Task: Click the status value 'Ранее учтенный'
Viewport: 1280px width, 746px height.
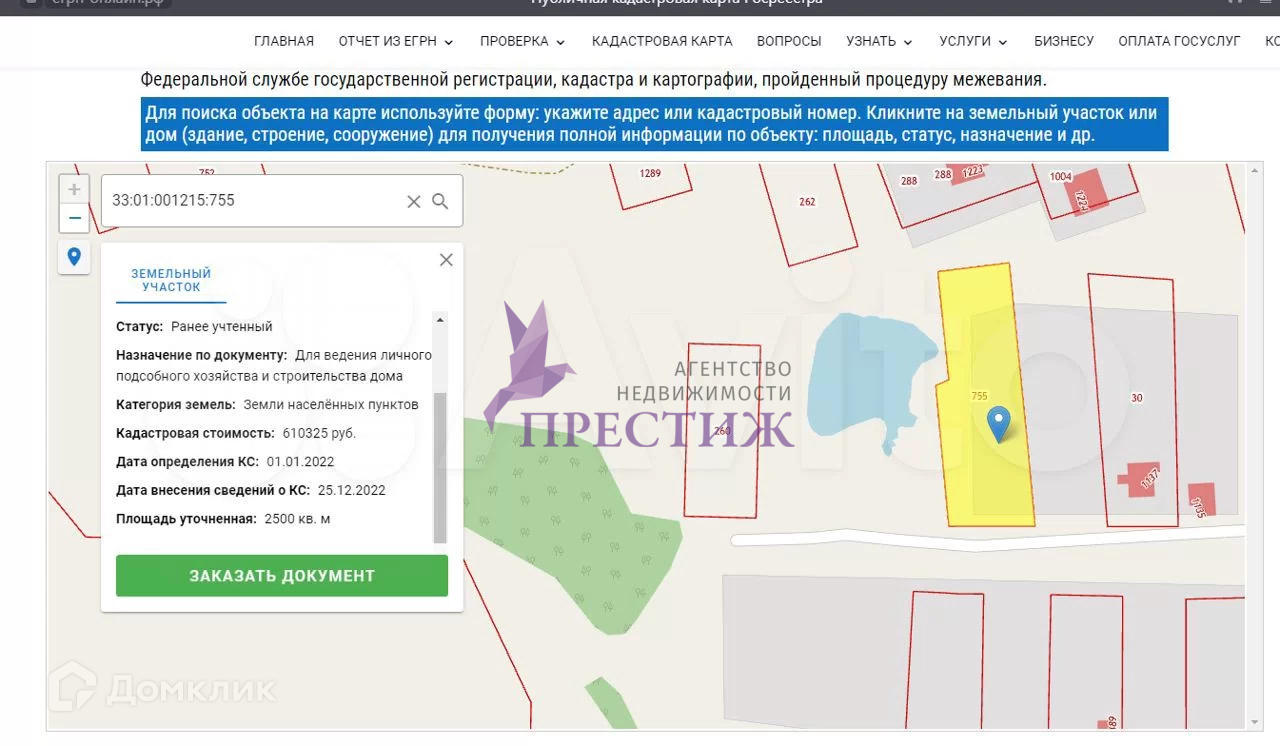Action: pos(222,327)
